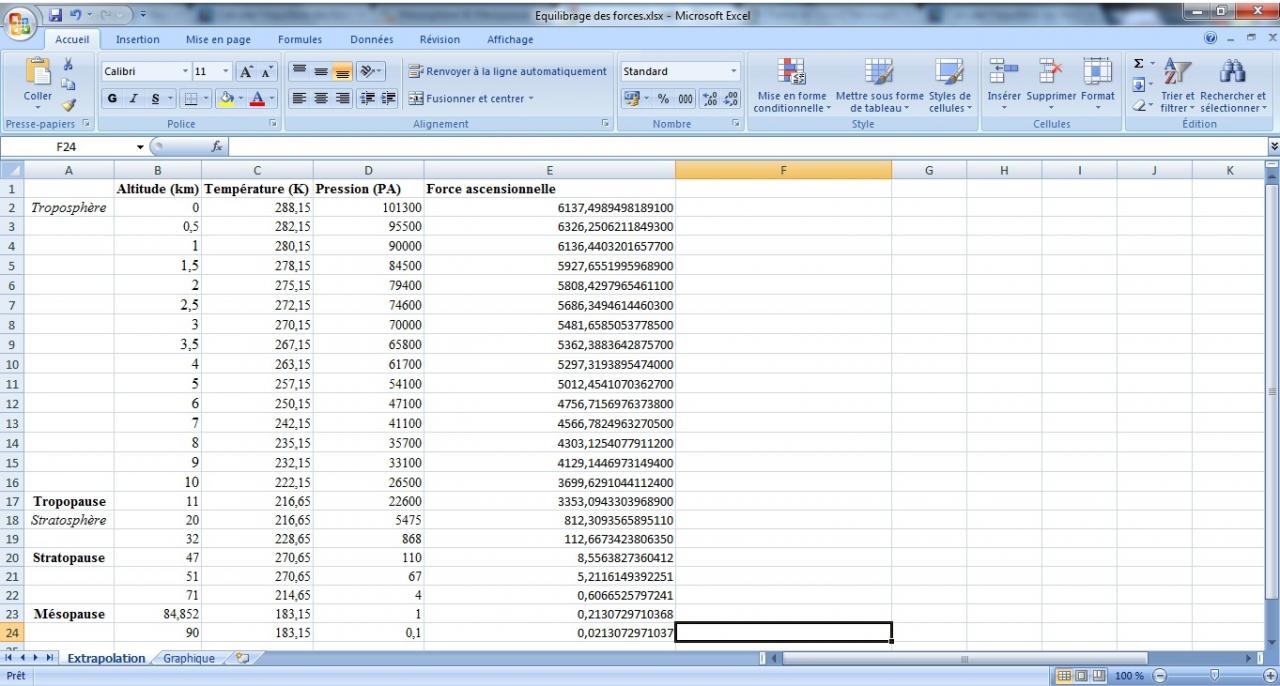Click the fill color bucket icon

pyautogui.click(x=227, y=99)
